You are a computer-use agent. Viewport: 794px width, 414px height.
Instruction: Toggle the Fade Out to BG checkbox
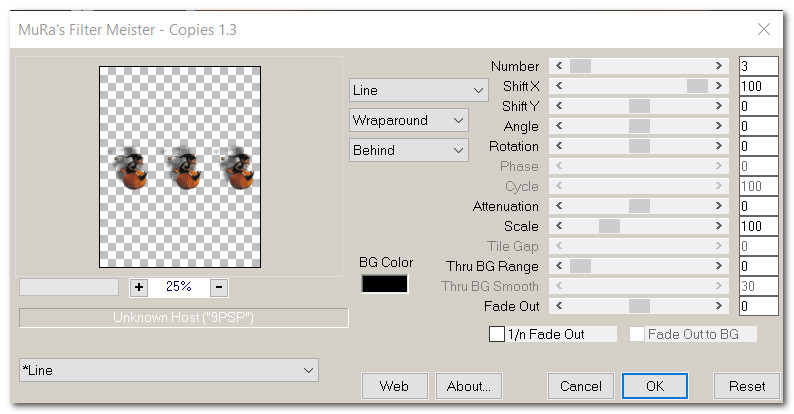pos(637,334)
